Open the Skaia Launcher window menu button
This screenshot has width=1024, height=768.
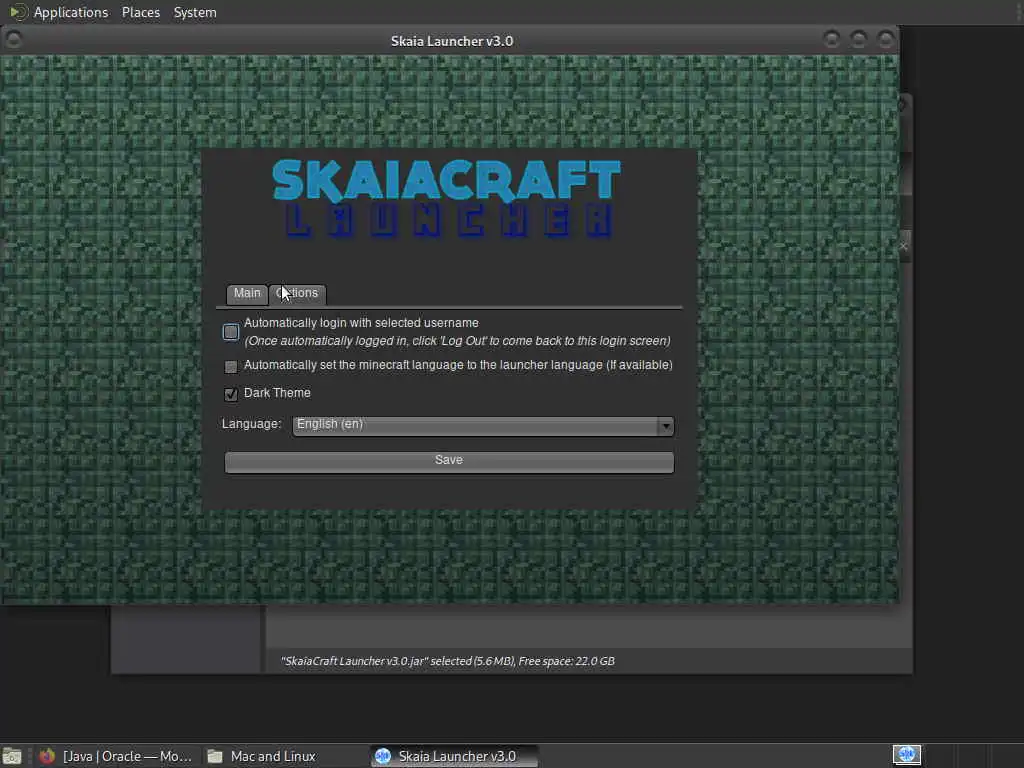pos(13,40)
